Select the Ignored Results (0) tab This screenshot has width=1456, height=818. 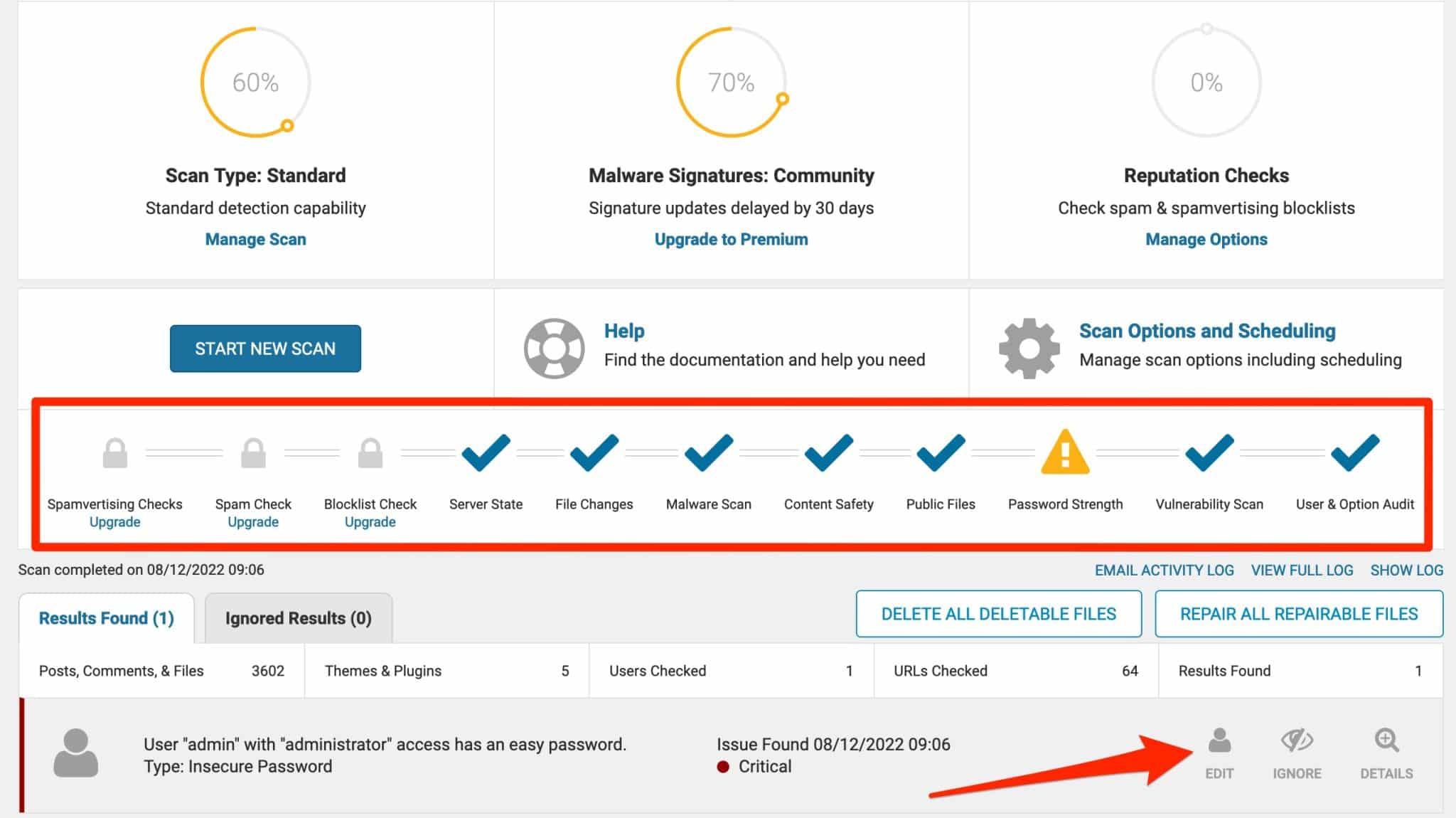[x=297, y=618]
